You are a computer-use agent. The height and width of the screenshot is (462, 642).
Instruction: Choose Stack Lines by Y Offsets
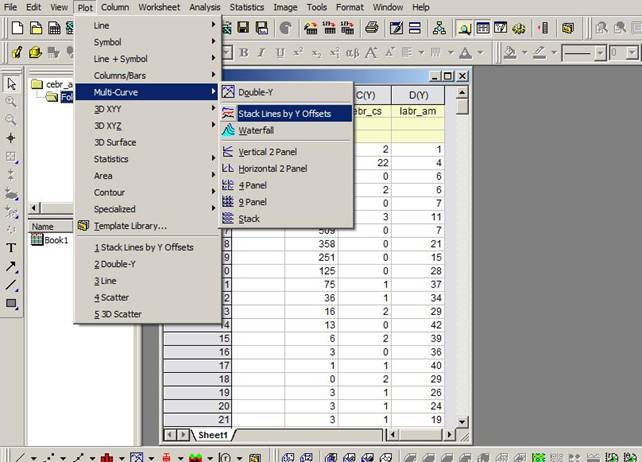pos(287,113)
